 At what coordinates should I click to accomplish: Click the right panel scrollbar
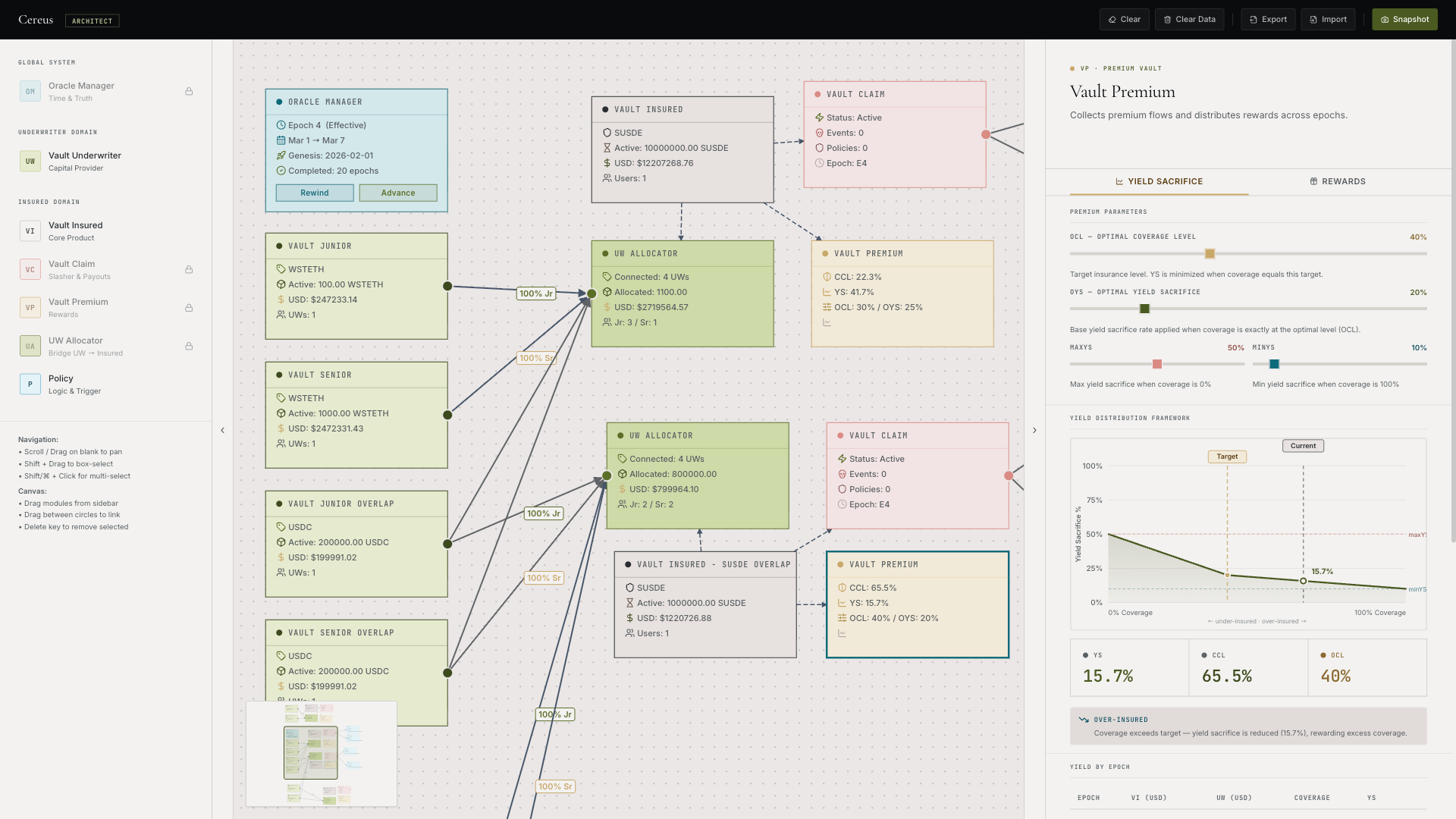pos(1452,291)
